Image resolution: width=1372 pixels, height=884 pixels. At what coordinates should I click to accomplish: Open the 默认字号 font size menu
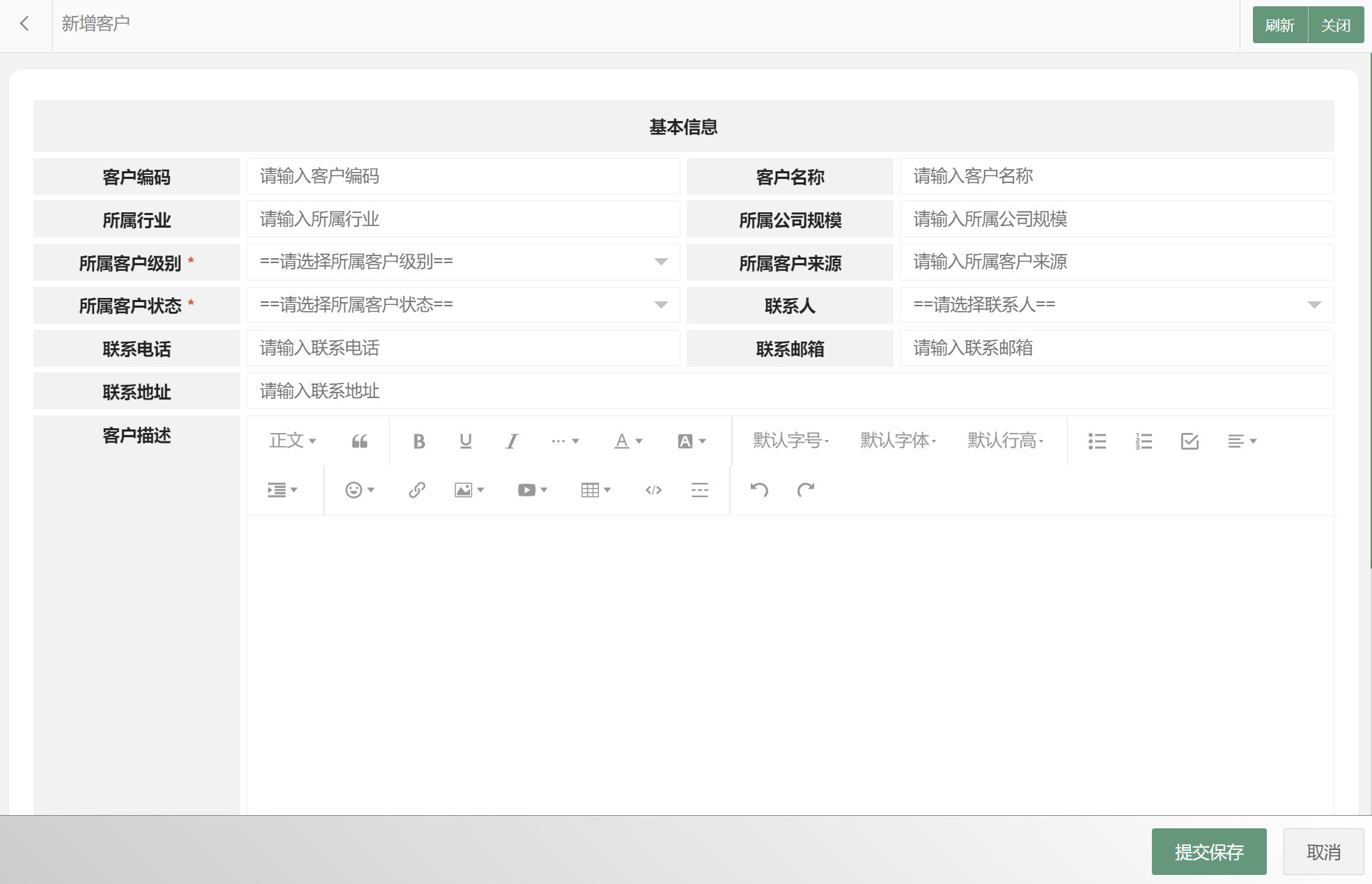790,441
